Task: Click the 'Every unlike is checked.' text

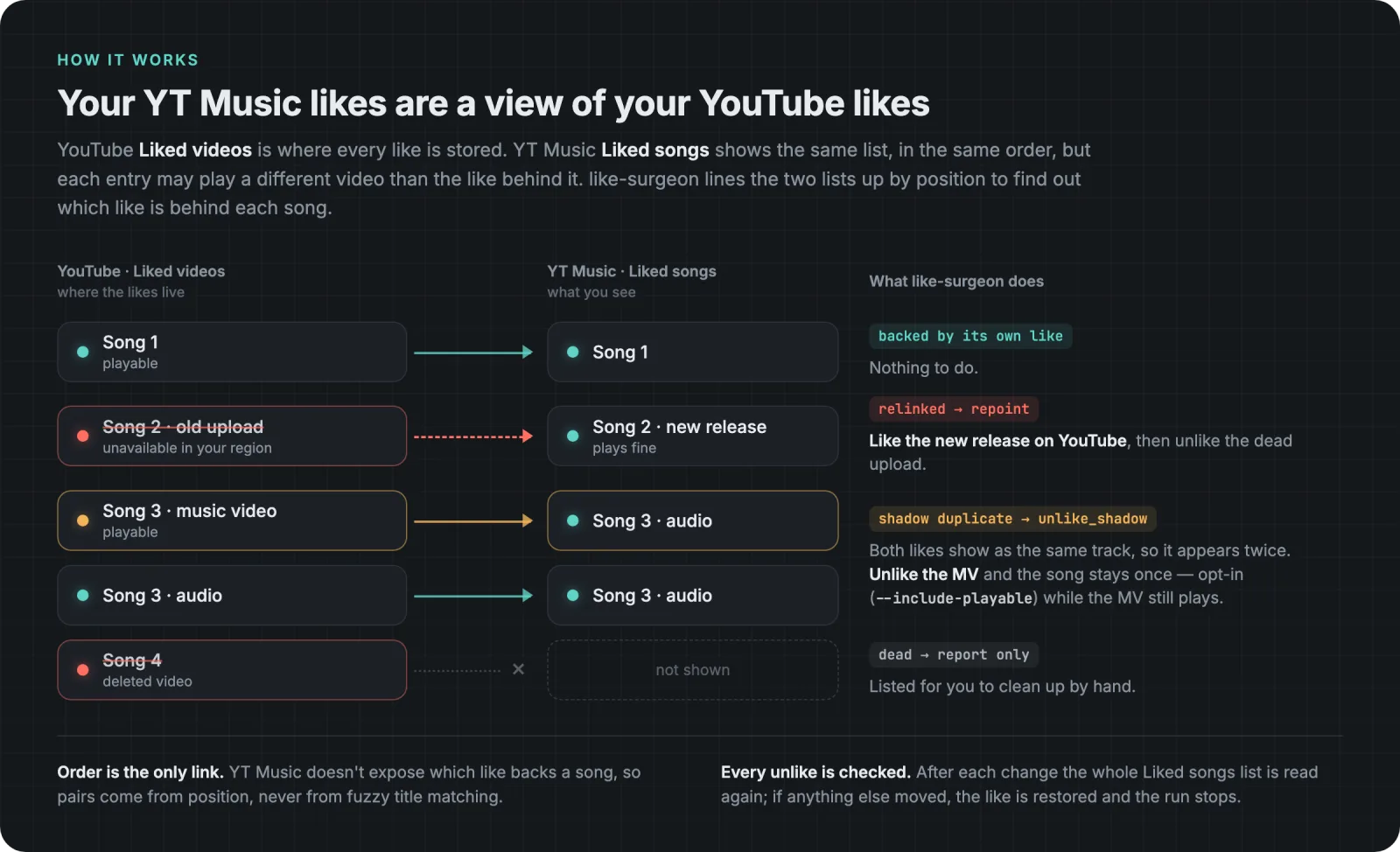Action: point(815,772)
